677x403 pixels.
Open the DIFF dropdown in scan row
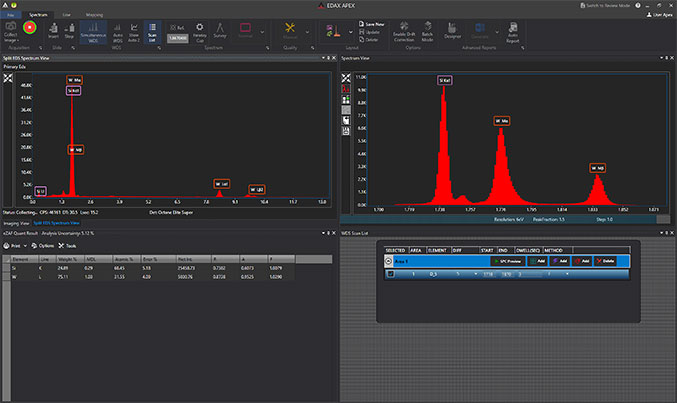476,274
